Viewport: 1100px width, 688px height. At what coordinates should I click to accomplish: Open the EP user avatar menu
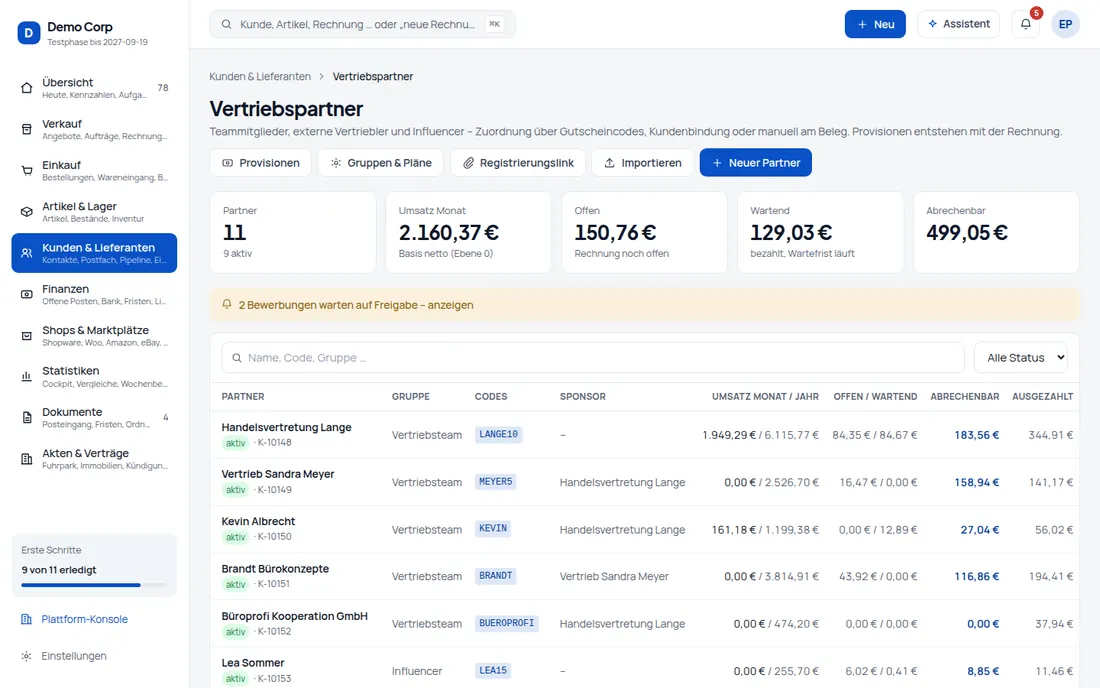click(x=1065, y=25)
